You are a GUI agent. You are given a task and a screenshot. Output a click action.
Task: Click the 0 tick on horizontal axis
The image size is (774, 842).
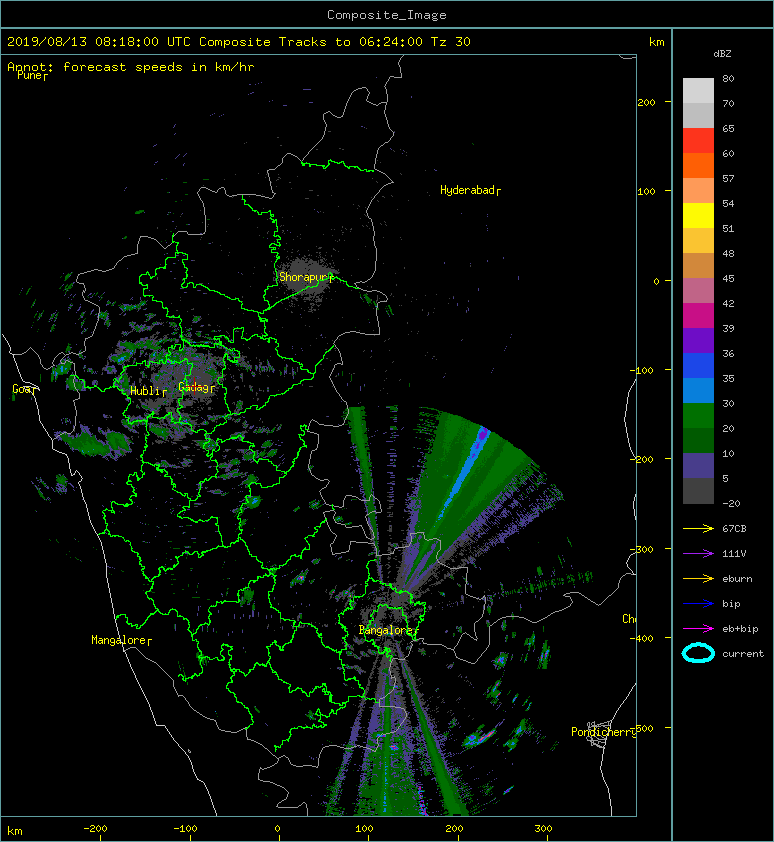[x=277, y=829]
